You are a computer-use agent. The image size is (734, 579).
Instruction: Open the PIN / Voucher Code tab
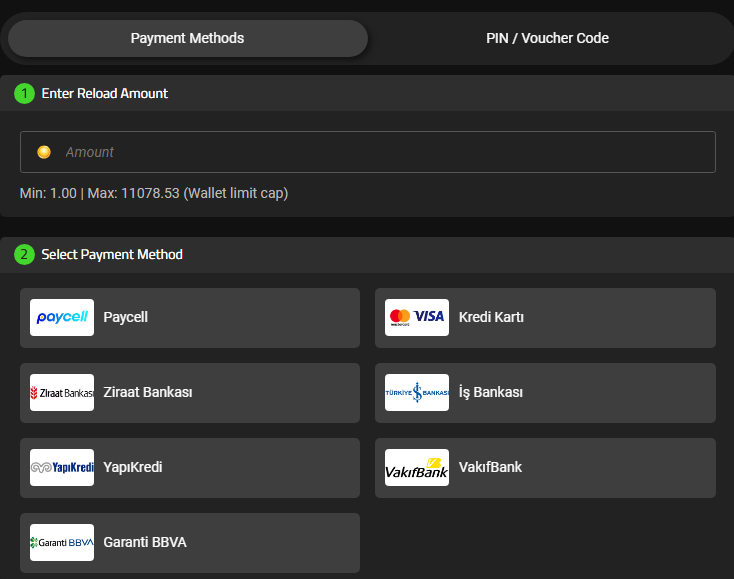[x=547, y=38]
